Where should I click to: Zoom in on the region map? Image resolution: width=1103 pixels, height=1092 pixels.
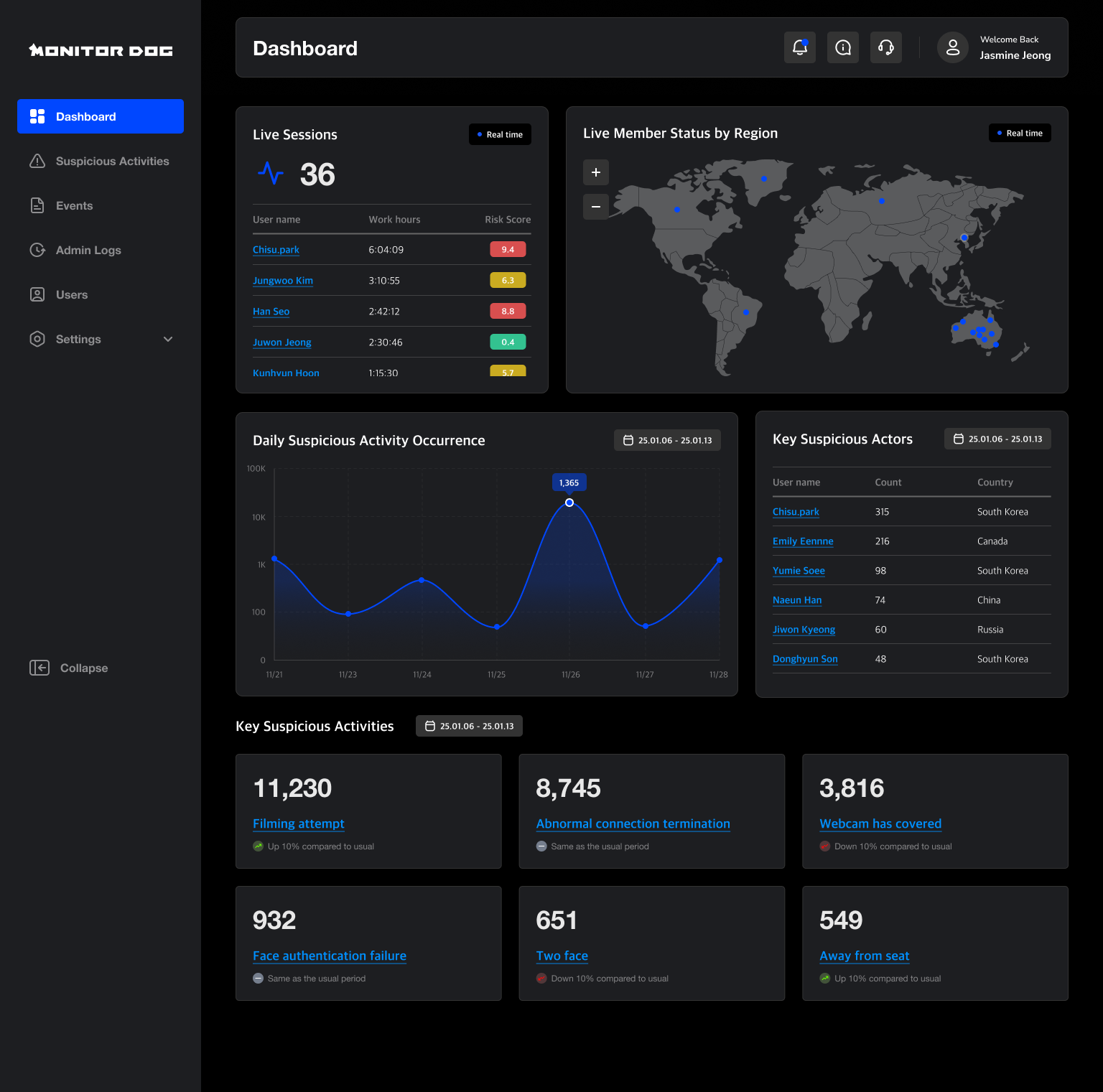[x=595, y=172]
